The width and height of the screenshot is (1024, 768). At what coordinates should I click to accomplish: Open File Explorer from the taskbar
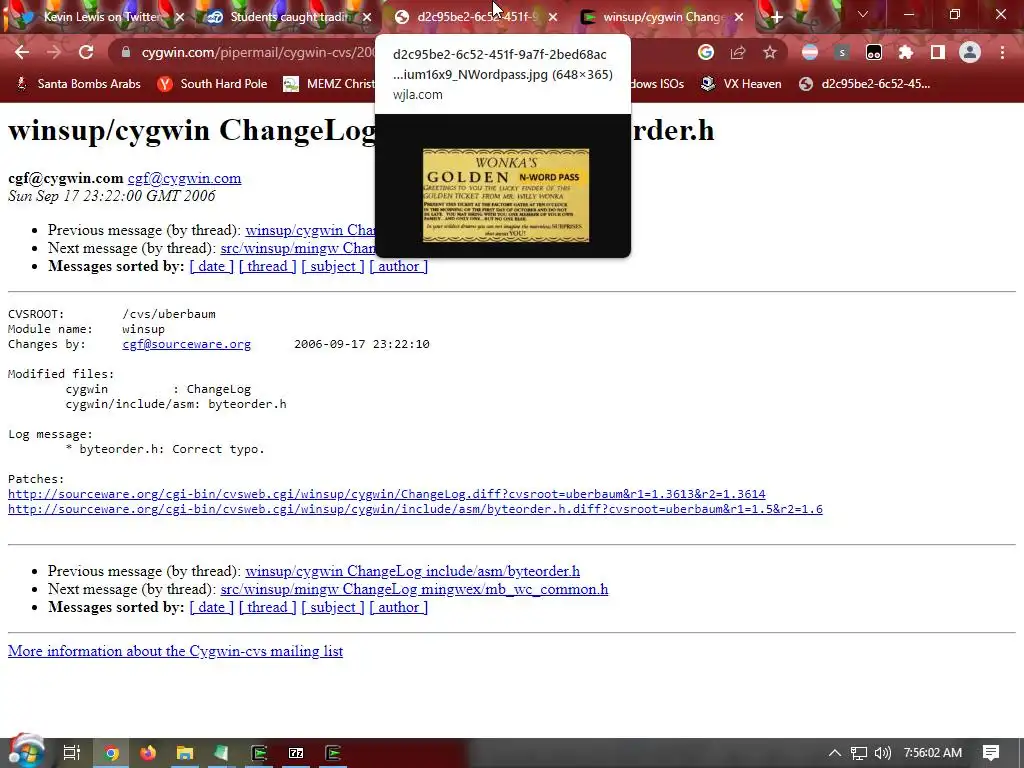coord(185,753)
